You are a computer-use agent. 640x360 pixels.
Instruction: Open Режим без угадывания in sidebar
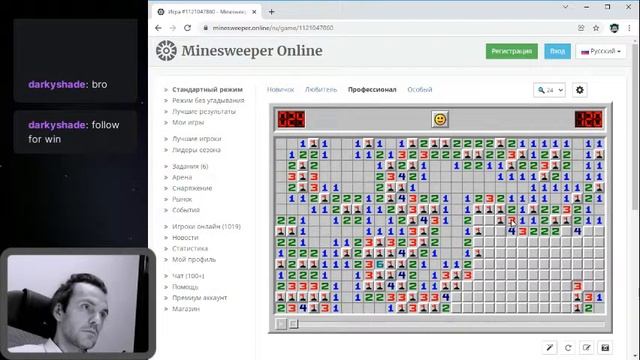(208, 100)
